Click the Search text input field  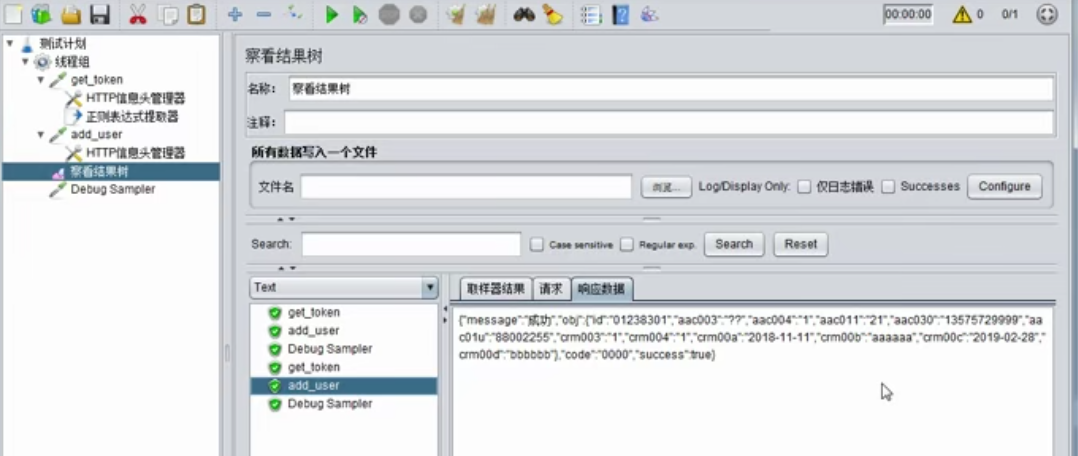point(411,244)
